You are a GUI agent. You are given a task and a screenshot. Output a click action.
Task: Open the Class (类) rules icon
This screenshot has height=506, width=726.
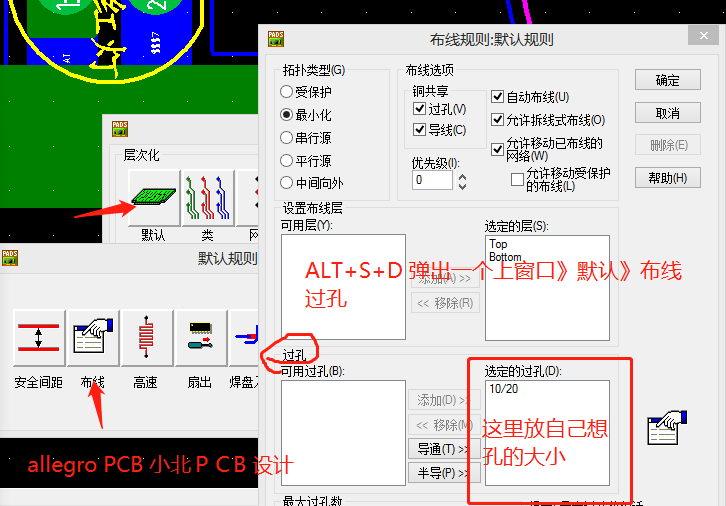point(208,198)
